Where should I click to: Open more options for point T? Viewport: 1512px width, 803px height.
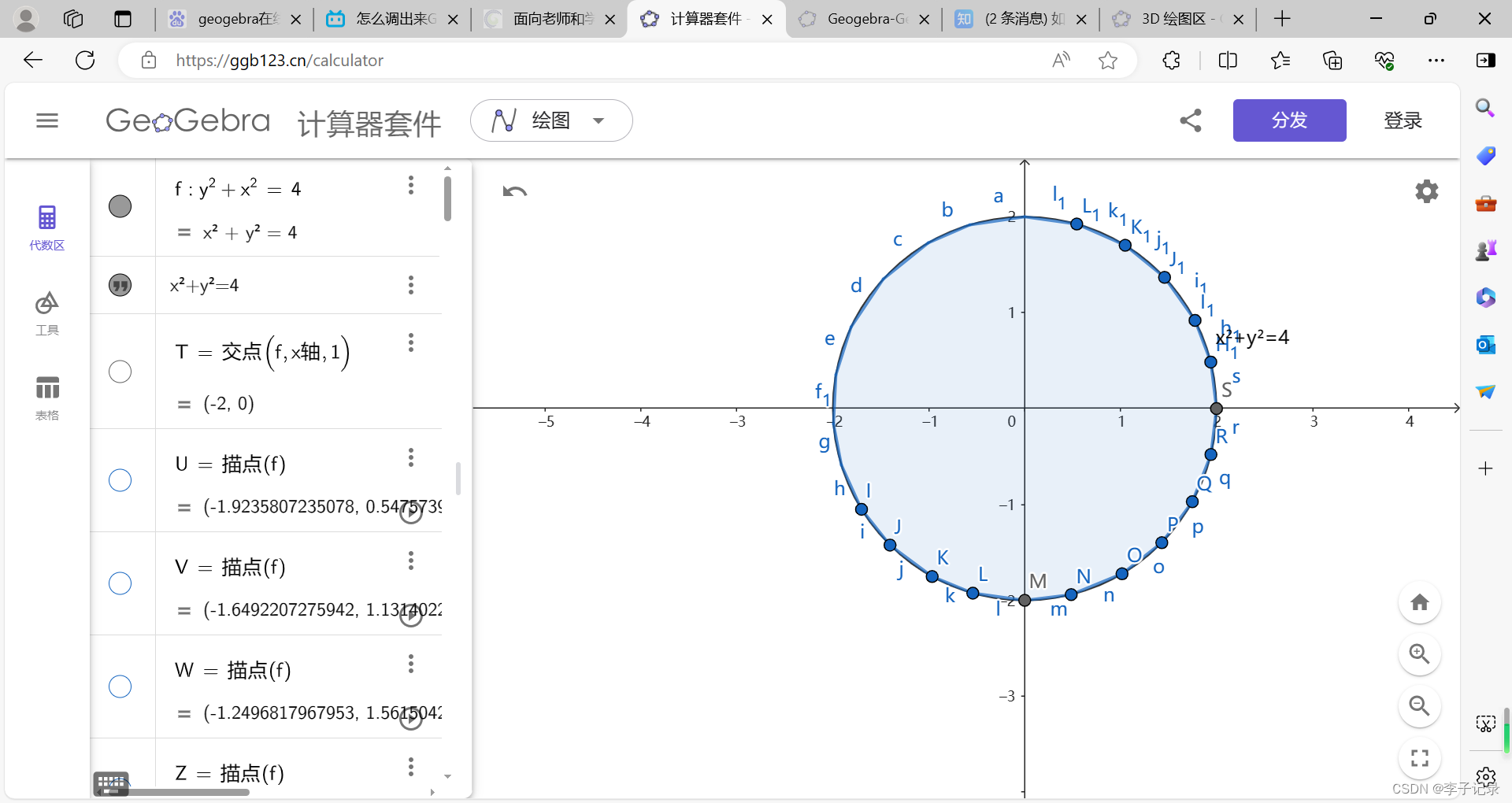[410, 342]
